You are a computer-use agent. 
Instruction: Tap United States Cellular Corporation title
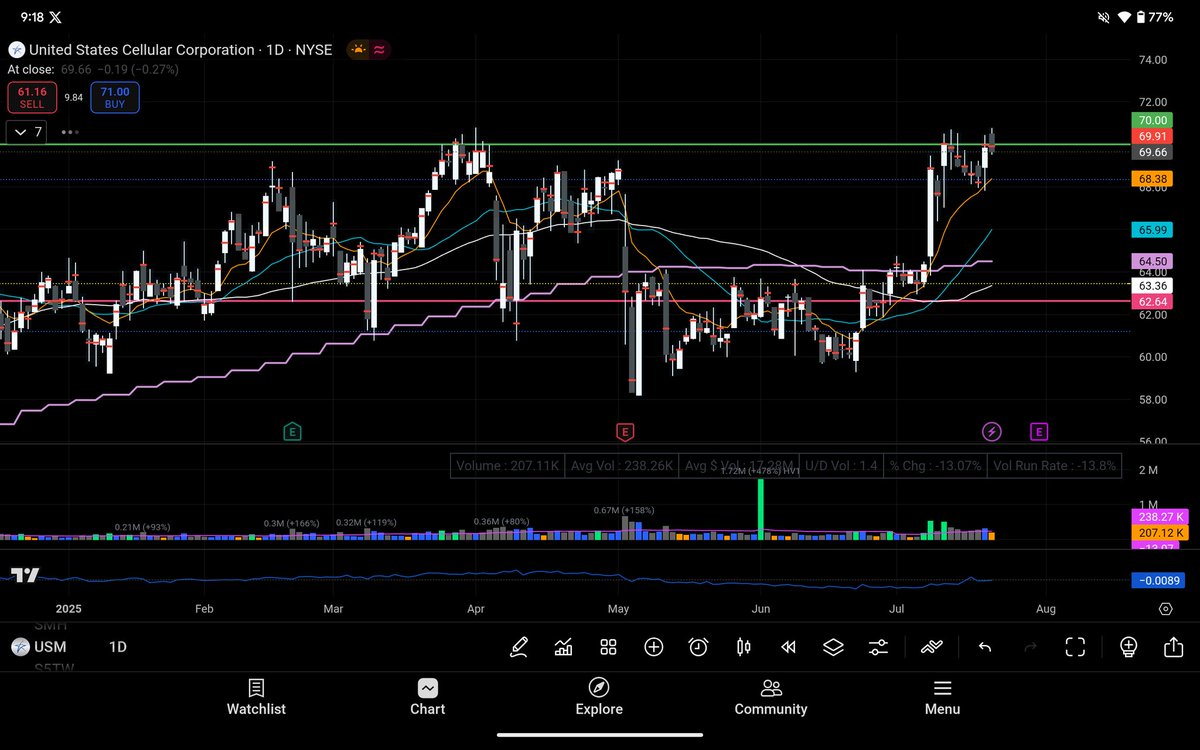tap(141, 49)
